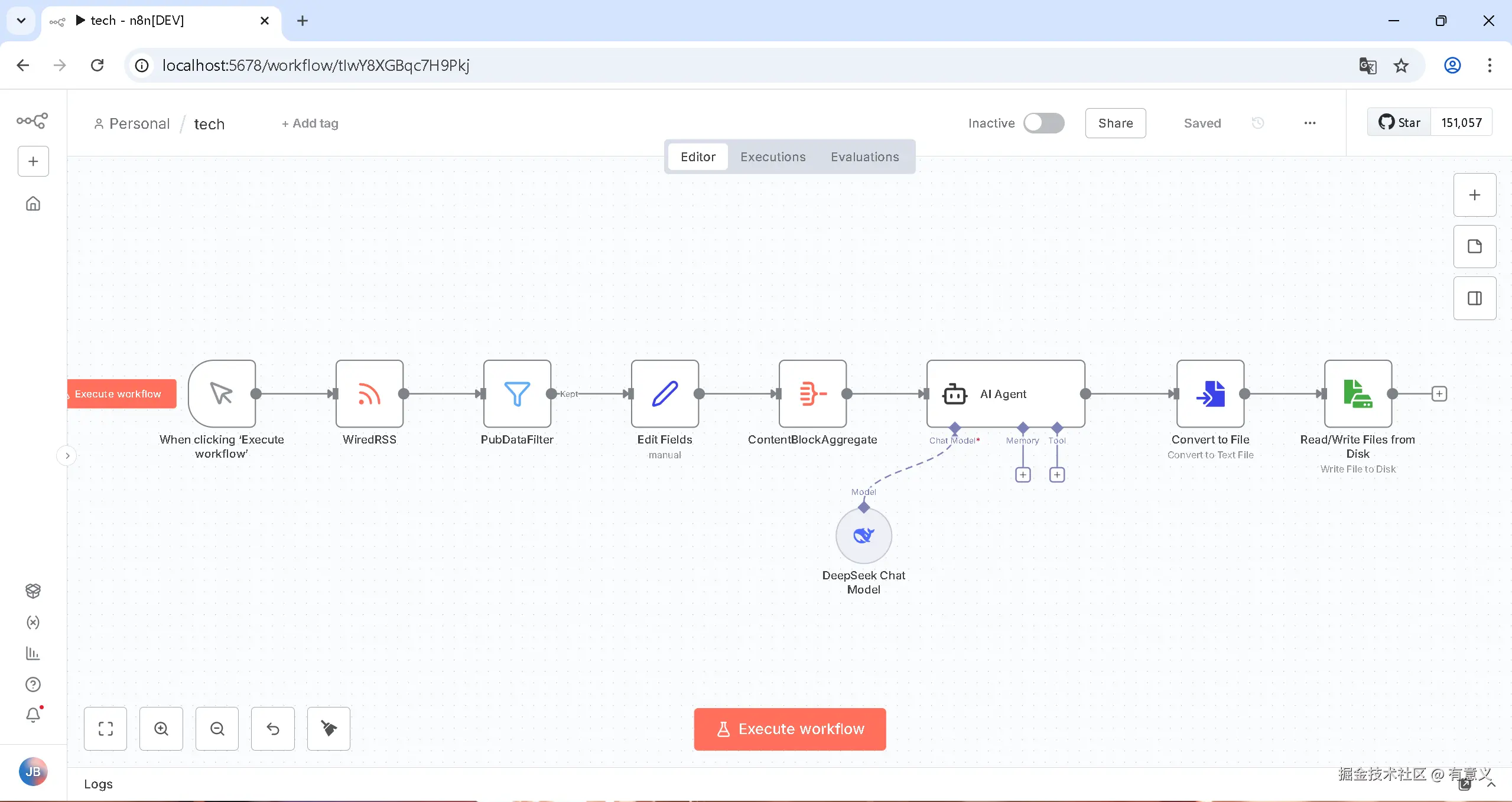This screenshot has height=802, width=1512.
Task: Switch to the Executions tab
Action: (x=772, y=157)
